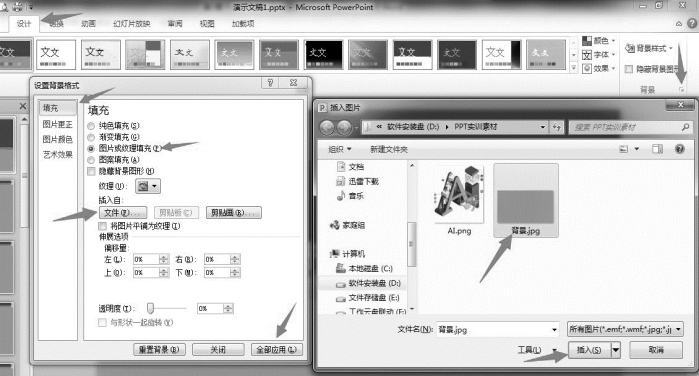Switch to the 设计 ribbon tab
The height and width of the screenshot is (376, 699).
[x=24, y=24]
